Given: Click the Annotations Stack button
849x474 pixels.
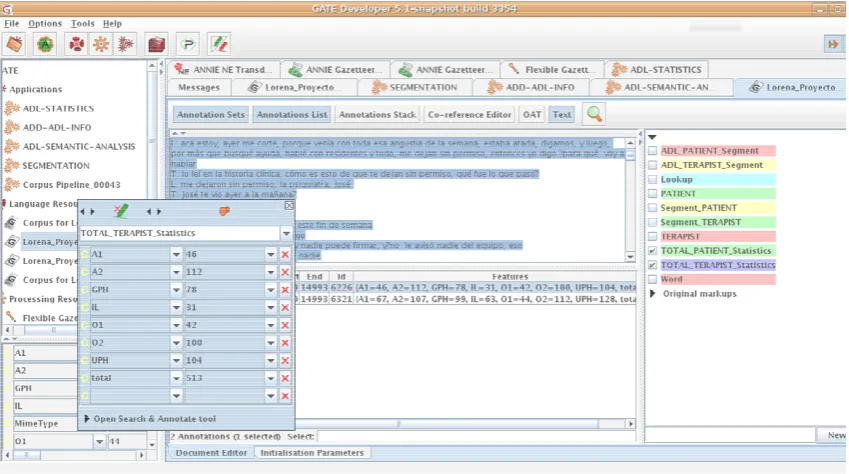Looking at the screenshot, I should pos(377,115).
